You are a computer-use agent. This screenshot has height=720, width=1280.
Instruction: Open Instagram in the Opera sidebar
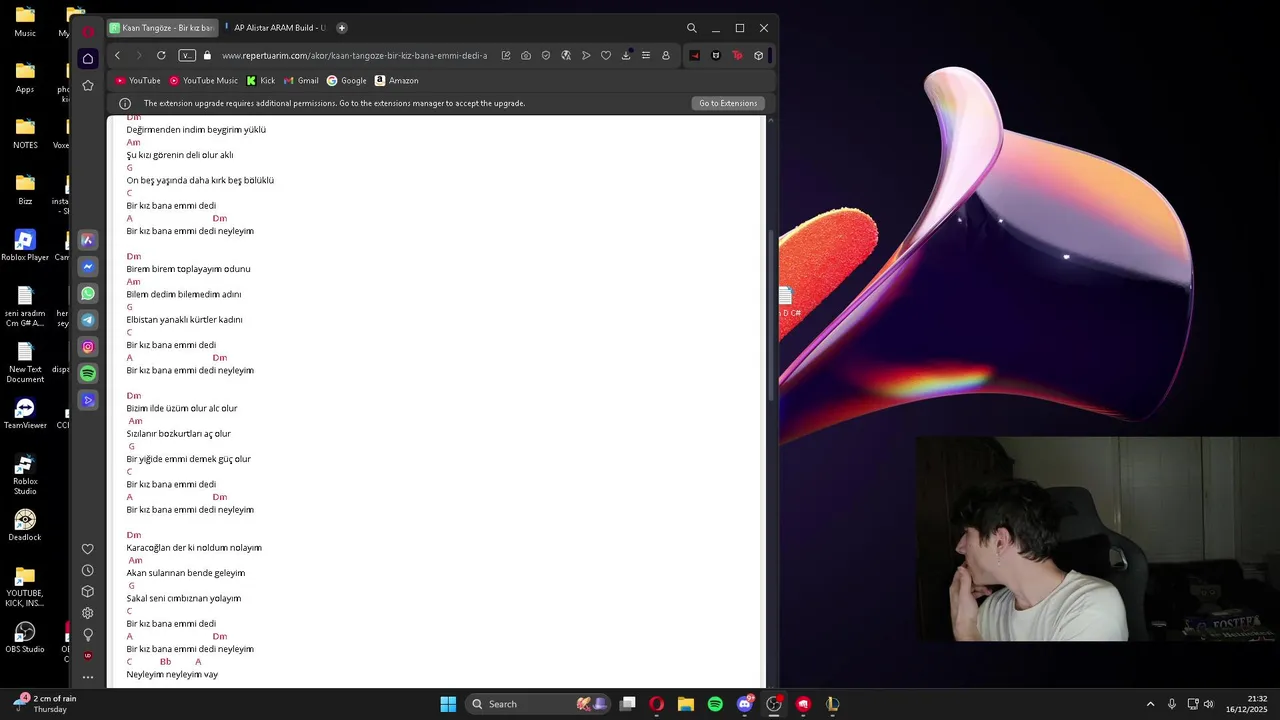[88, 347]
